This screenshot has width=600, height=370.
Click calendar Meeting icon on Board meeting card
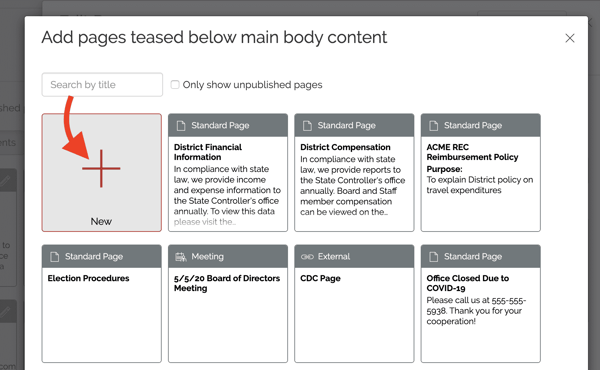[x=181, y=257]
